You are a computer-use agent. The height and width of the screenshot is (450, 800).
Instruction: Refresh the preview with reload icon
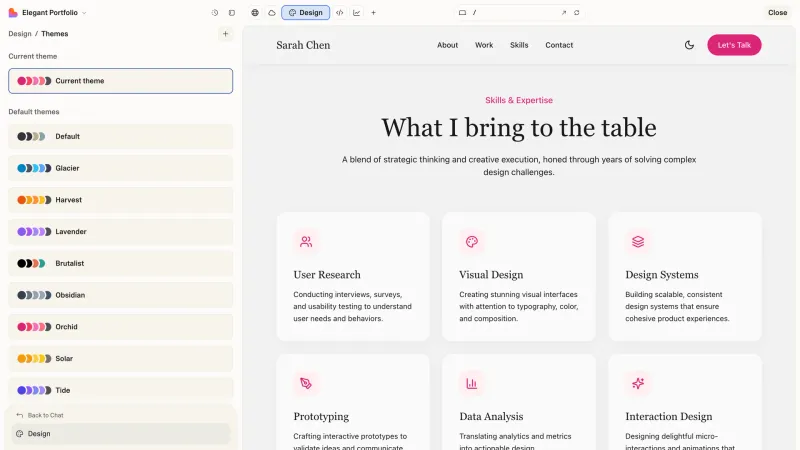[x=577, y=13]
